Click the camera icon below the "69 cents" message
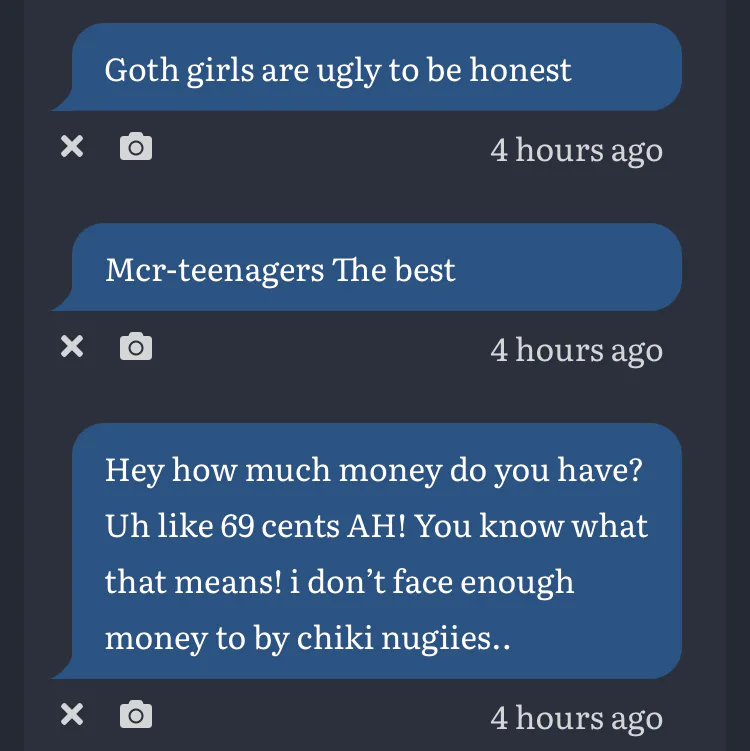 [135, 715]
